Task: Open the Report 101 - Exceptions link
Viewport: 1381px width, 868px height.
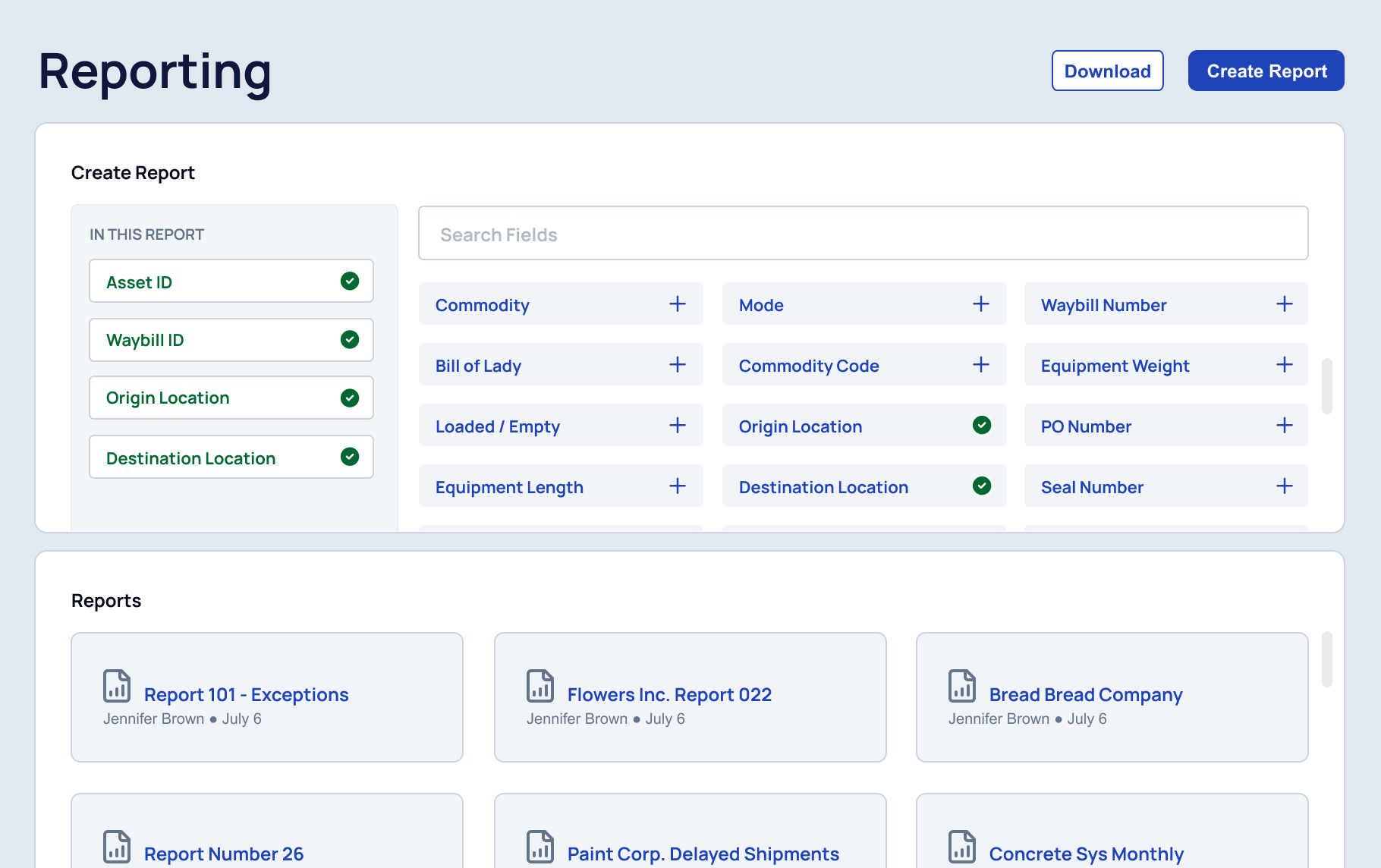Action: click(247, 695)
